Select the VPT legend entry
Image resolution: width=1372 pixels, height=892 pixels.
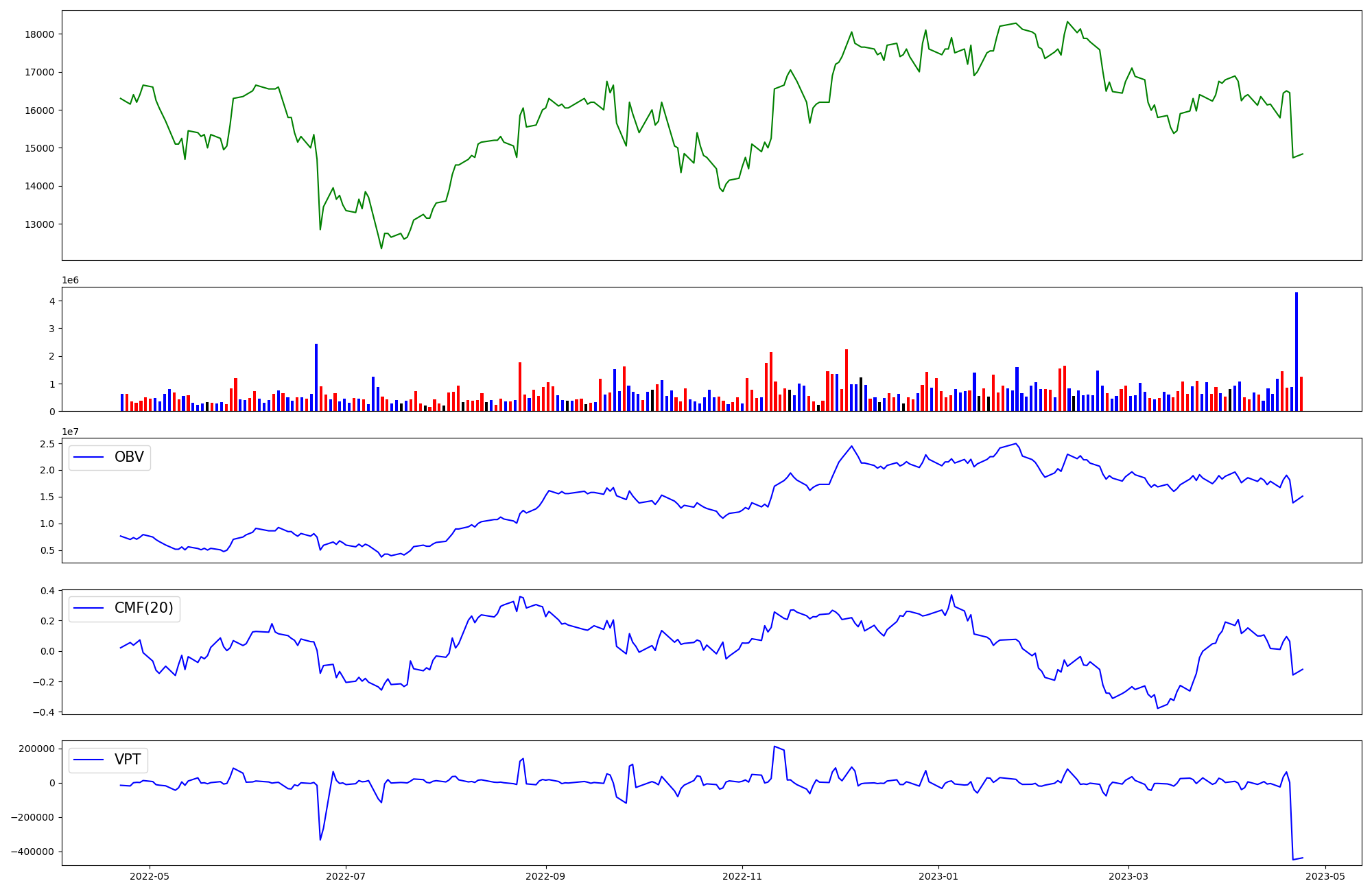coord(128,760)
